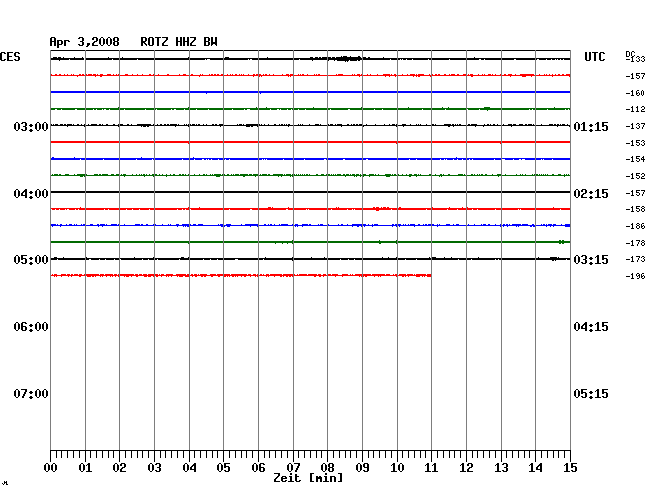The image size is (650, 494).
Task: Select the "03" minute axis label
Action: point(154,468)
